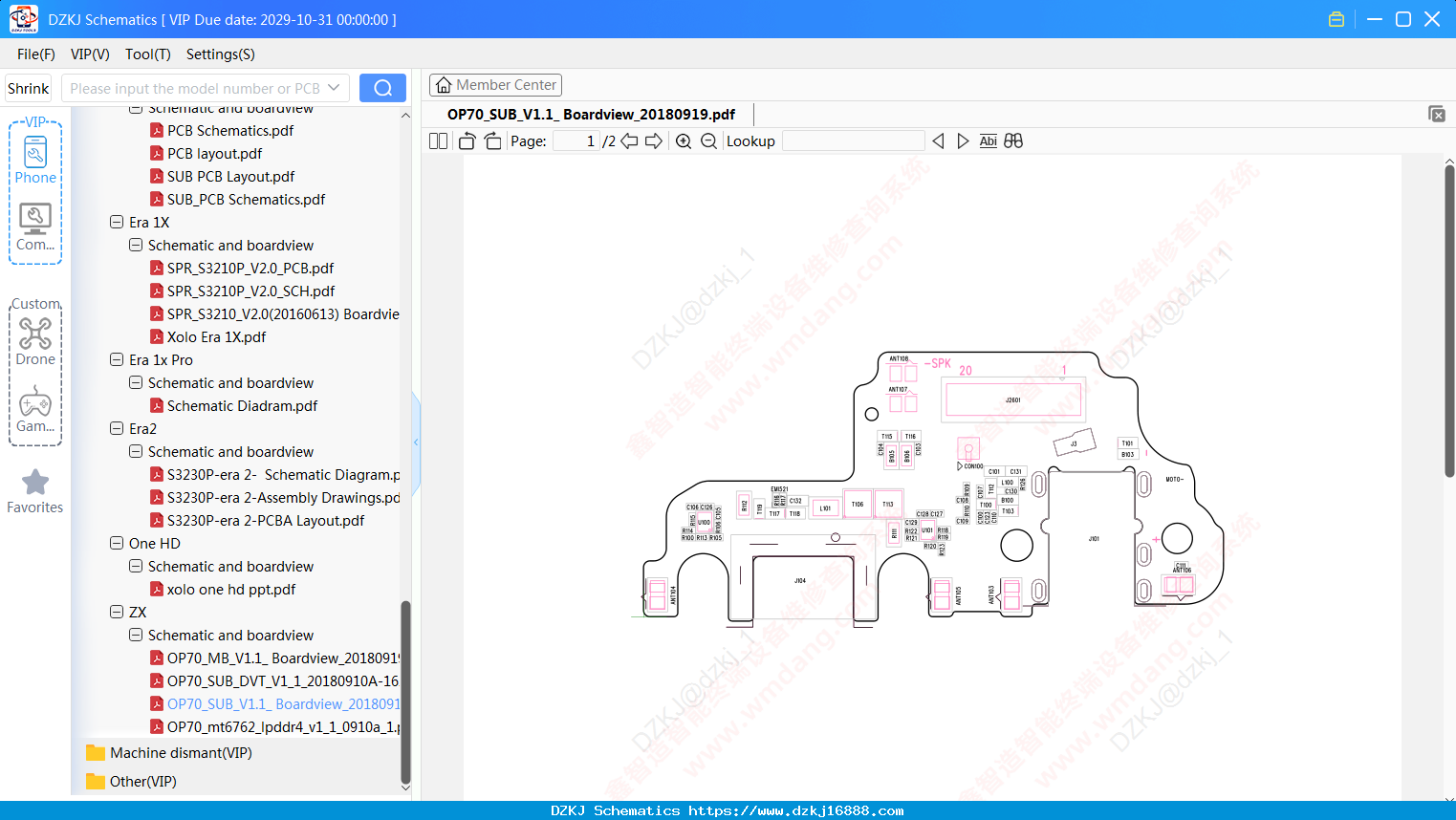Open PCB layout.pdf
This screenshot has height=820, width=1456.
(206, 154)
